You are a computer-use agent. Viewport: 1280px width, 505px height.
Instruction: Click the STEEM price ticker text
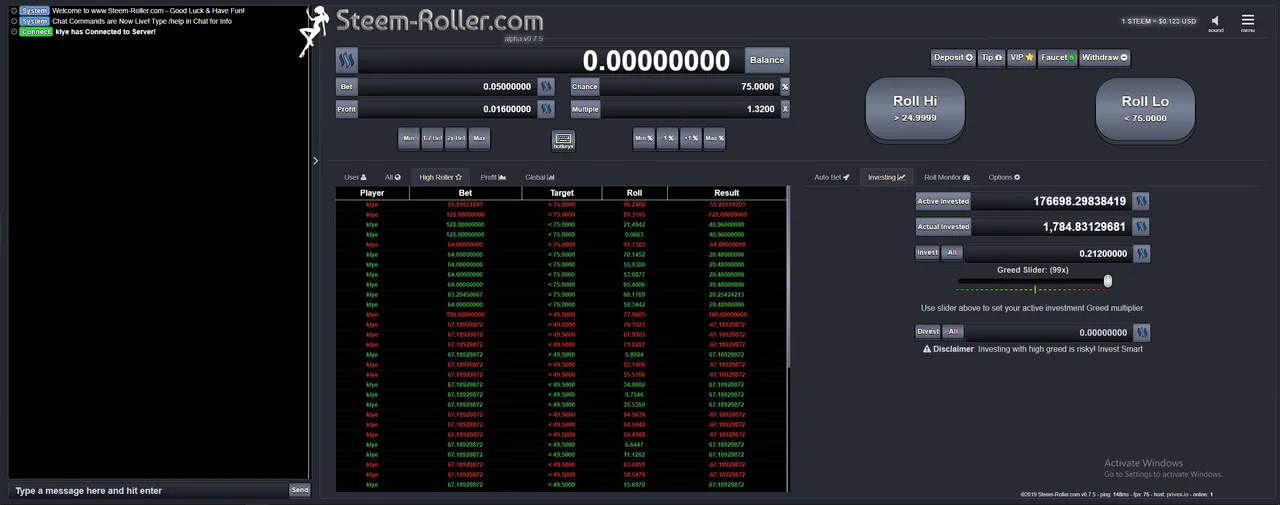[1159, 20]
